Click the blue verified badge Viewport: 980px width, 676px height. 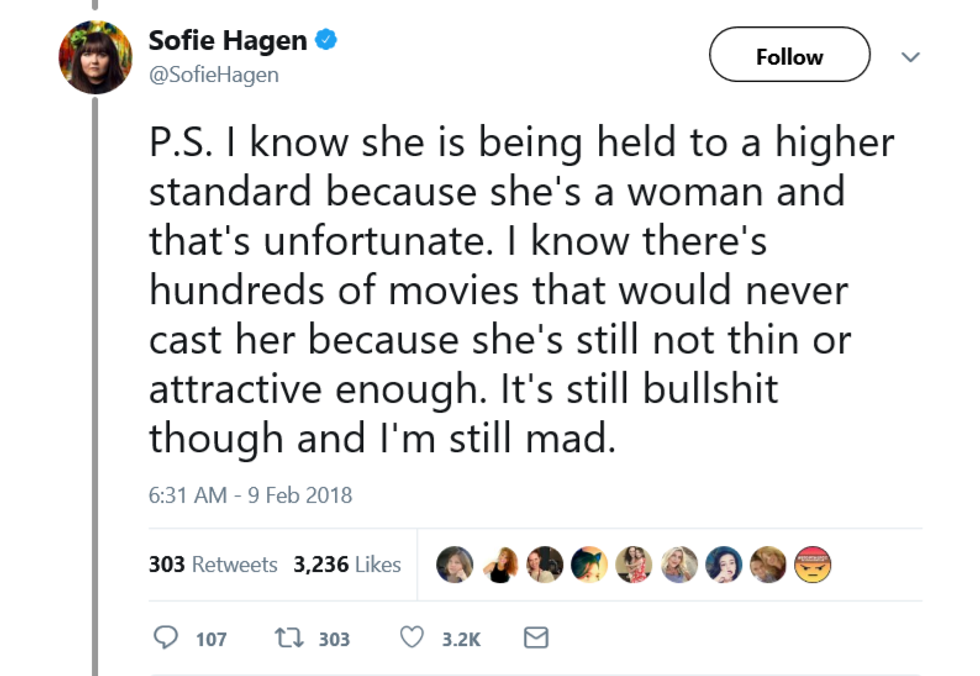tap(326, 41)
